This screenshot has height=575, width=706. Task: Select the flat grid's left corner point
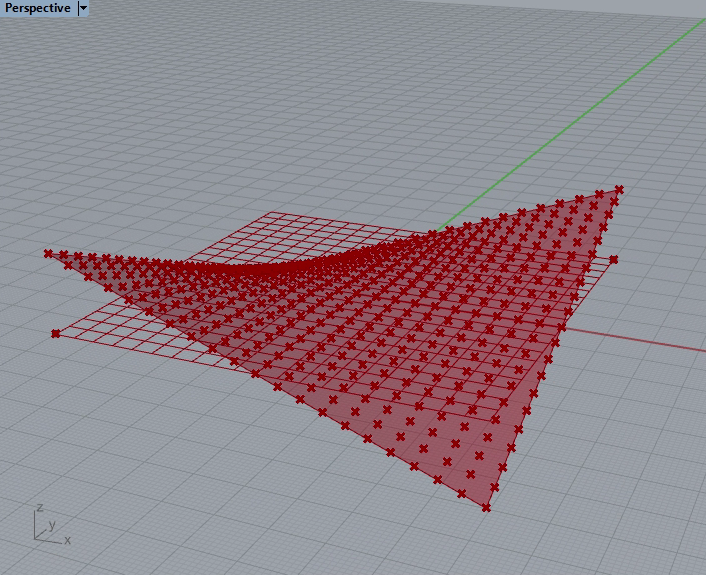click(55, 333)
